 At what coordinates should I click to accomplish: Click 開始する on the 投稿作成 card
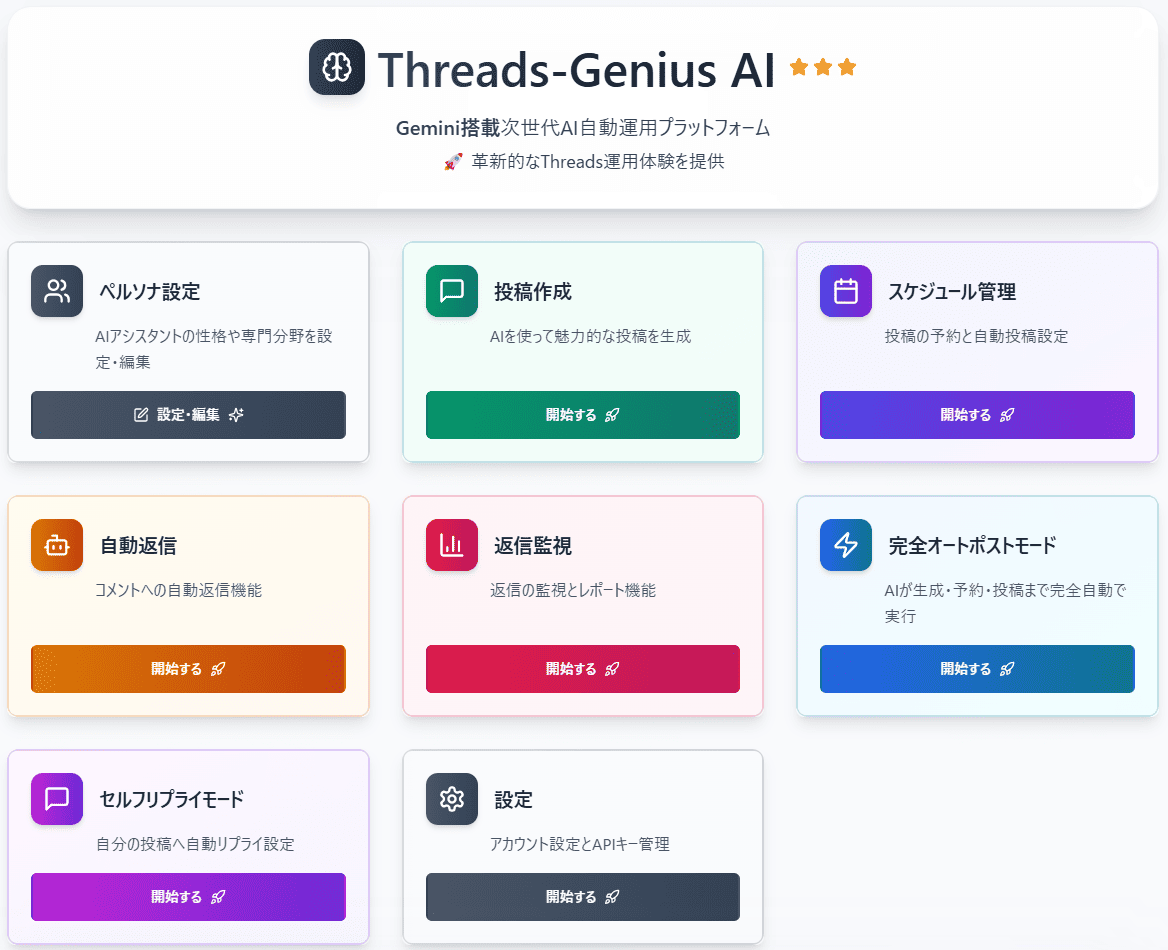tap(583, 415)
